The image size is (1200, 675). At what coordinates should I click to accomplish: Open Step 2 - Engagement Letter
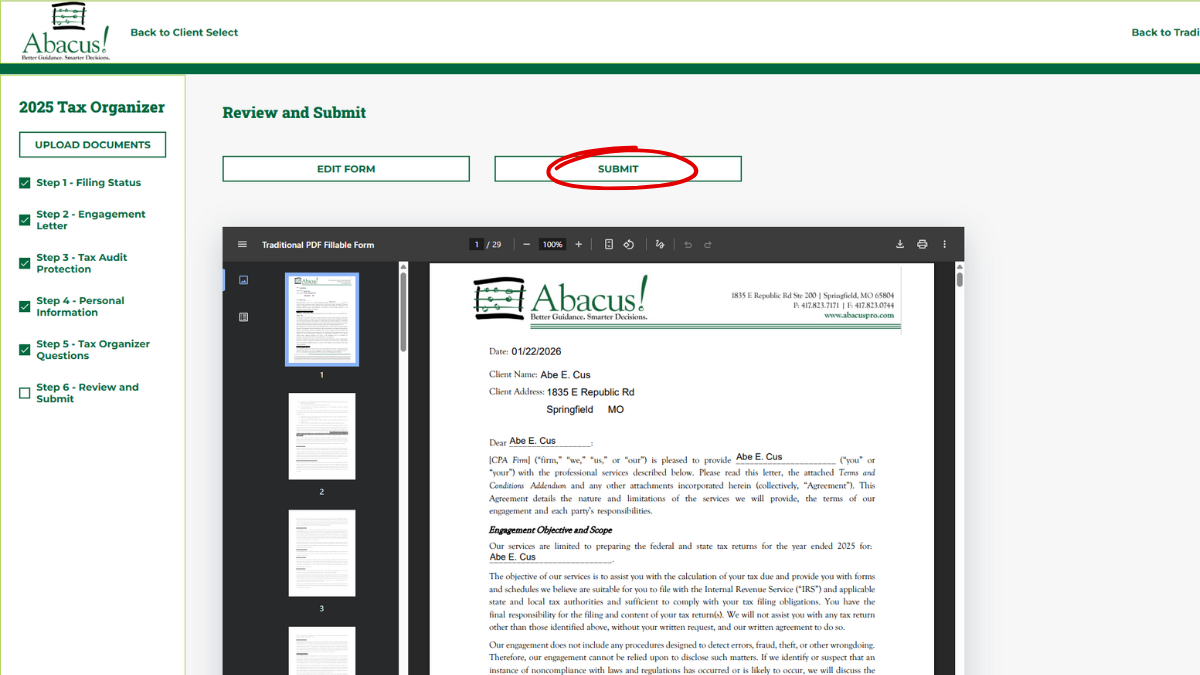click(90, 220)
